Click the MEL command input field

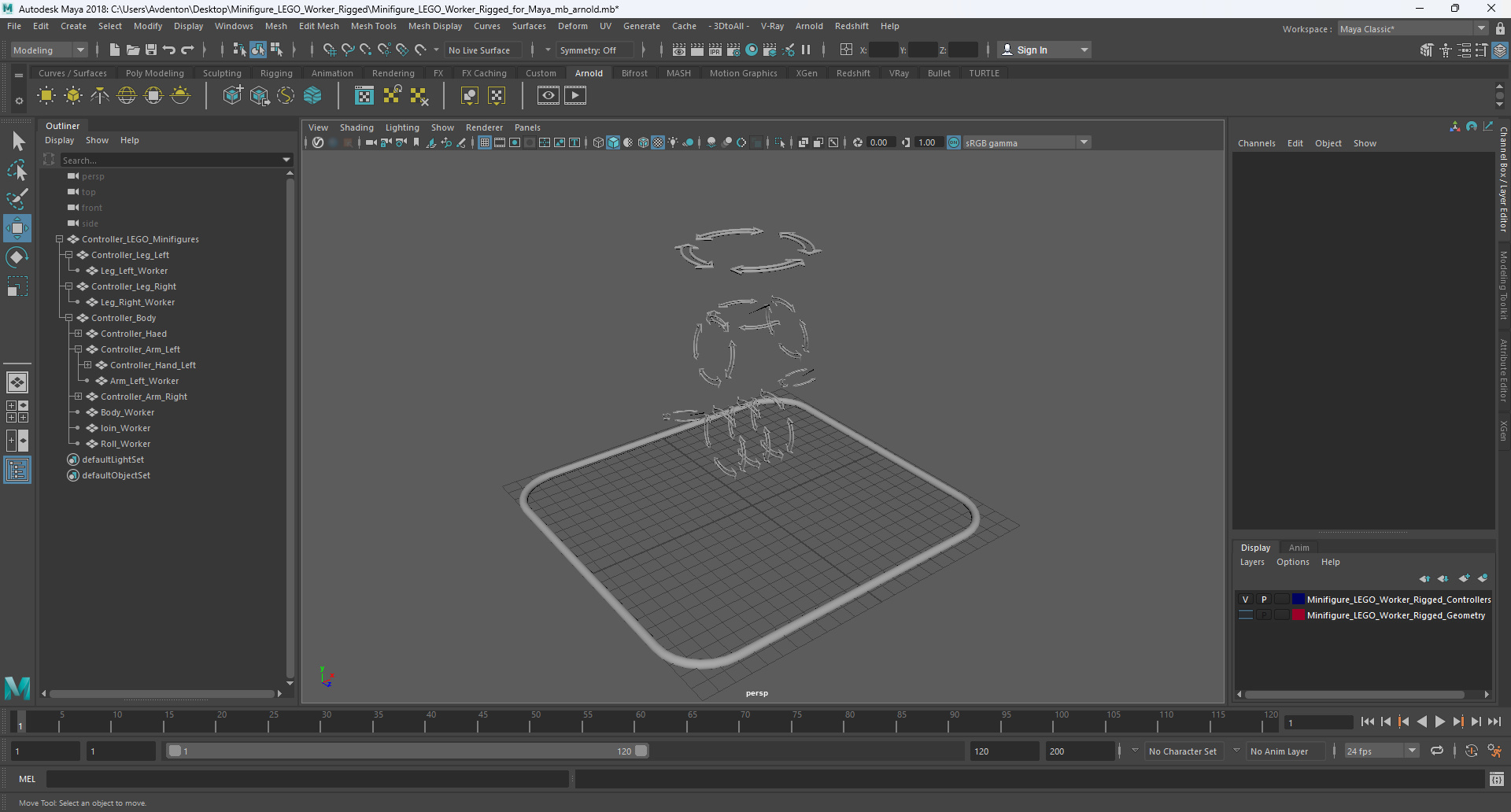click(x=307, y=779)
